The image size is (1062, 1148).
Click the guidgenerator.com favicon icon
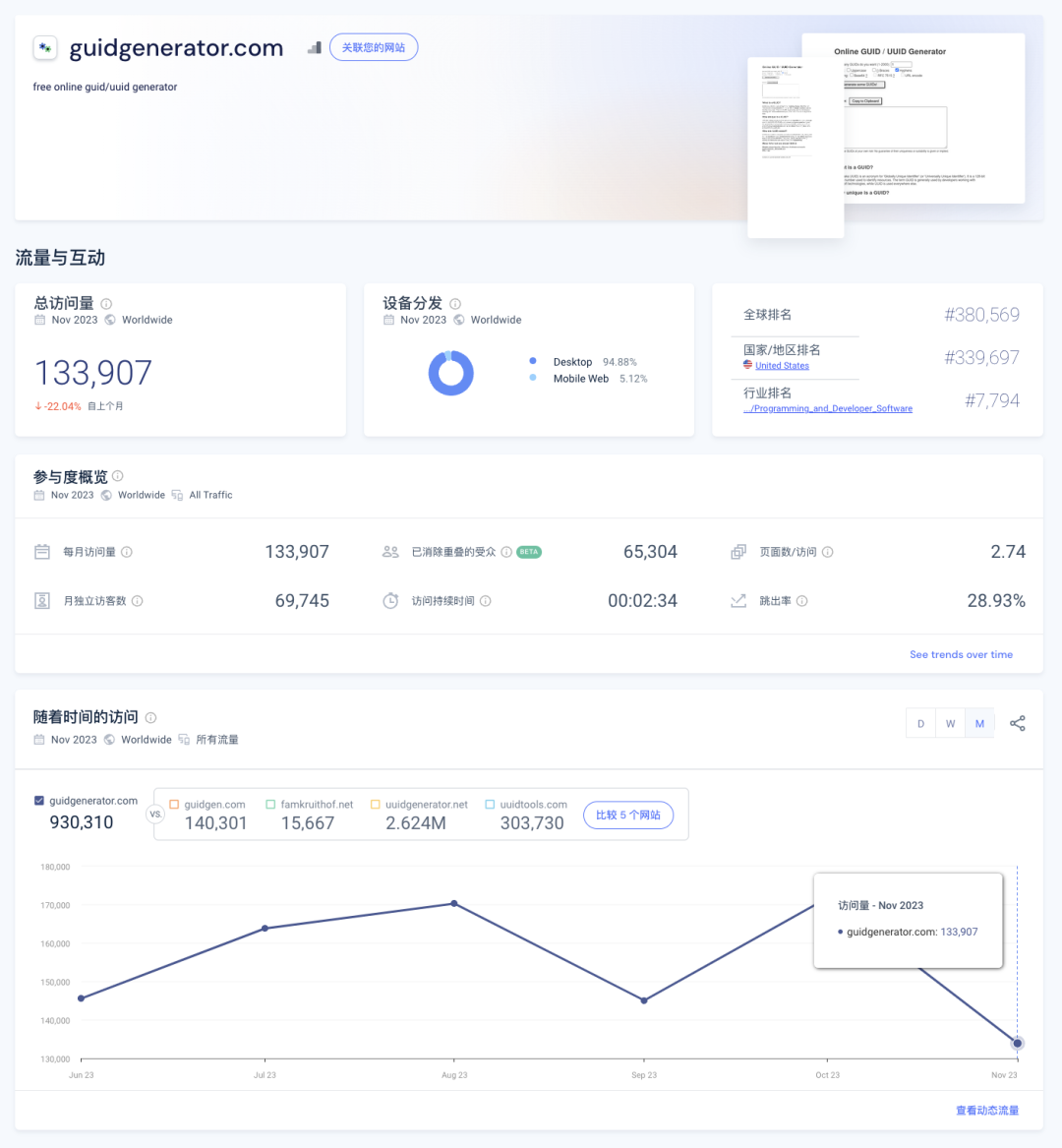(x=45, y=47)
